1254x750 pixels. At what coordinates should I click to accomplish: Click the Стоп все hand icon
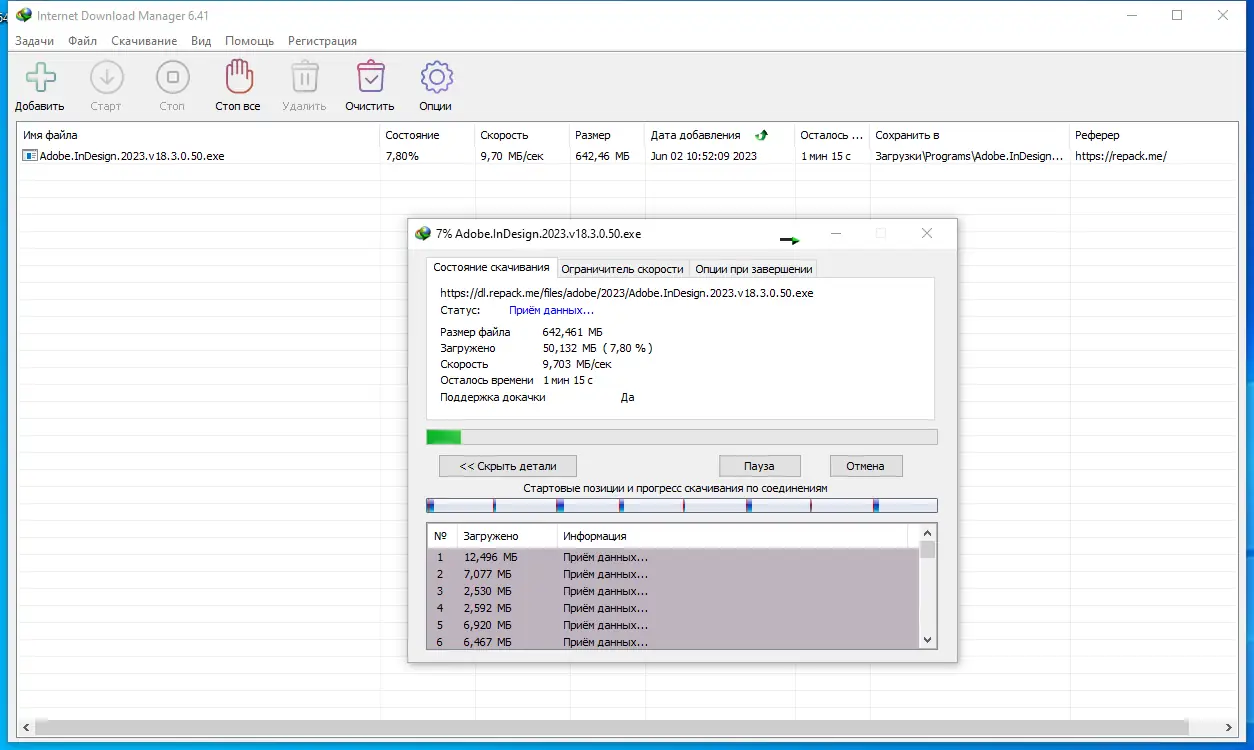(238, 77)
